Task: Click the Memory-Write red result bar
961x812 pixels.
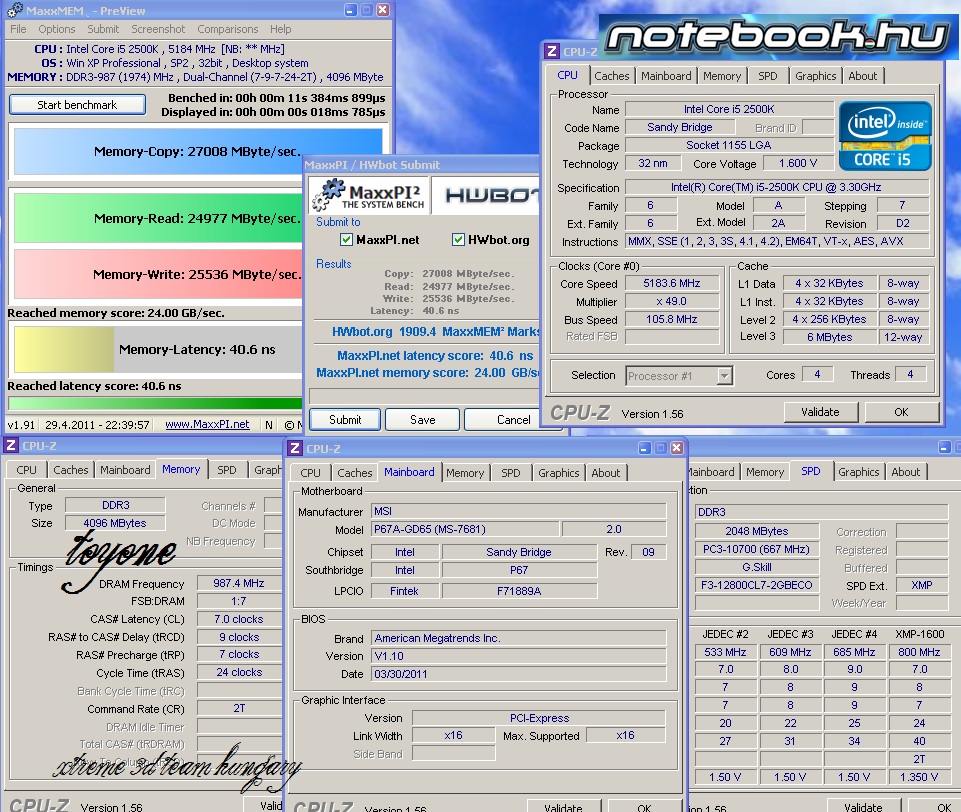Action: click(x=158, y=274)
